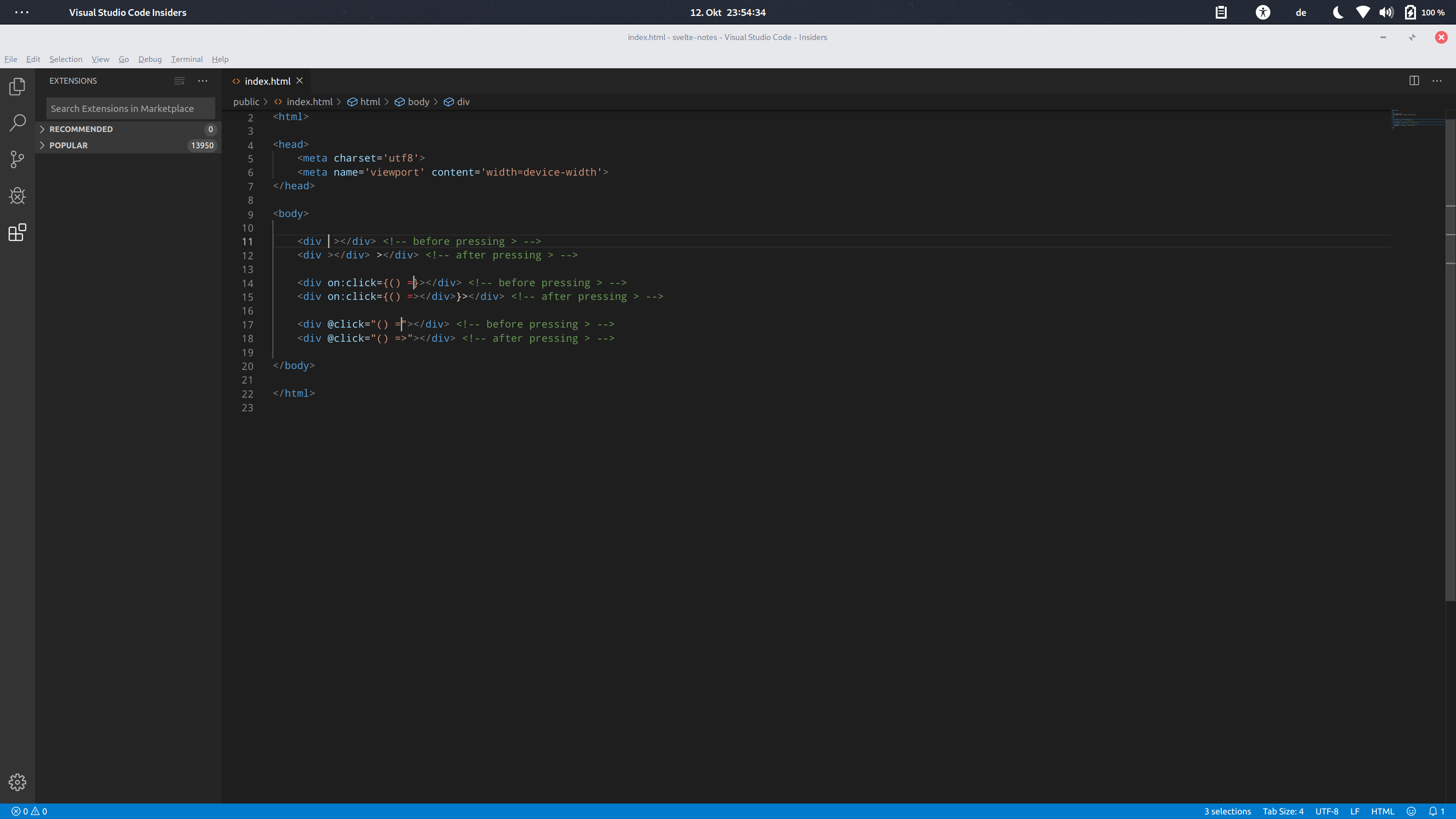Open the Debug view in the activity bar
This screenshot has height=819, width=1456.
[x=17, y=196]
